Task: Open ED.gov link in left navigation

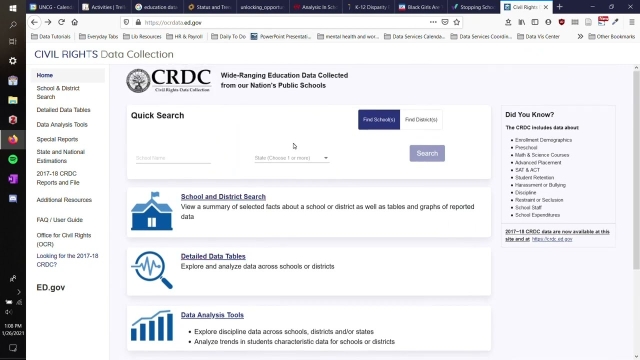Action: pos(51,287)
